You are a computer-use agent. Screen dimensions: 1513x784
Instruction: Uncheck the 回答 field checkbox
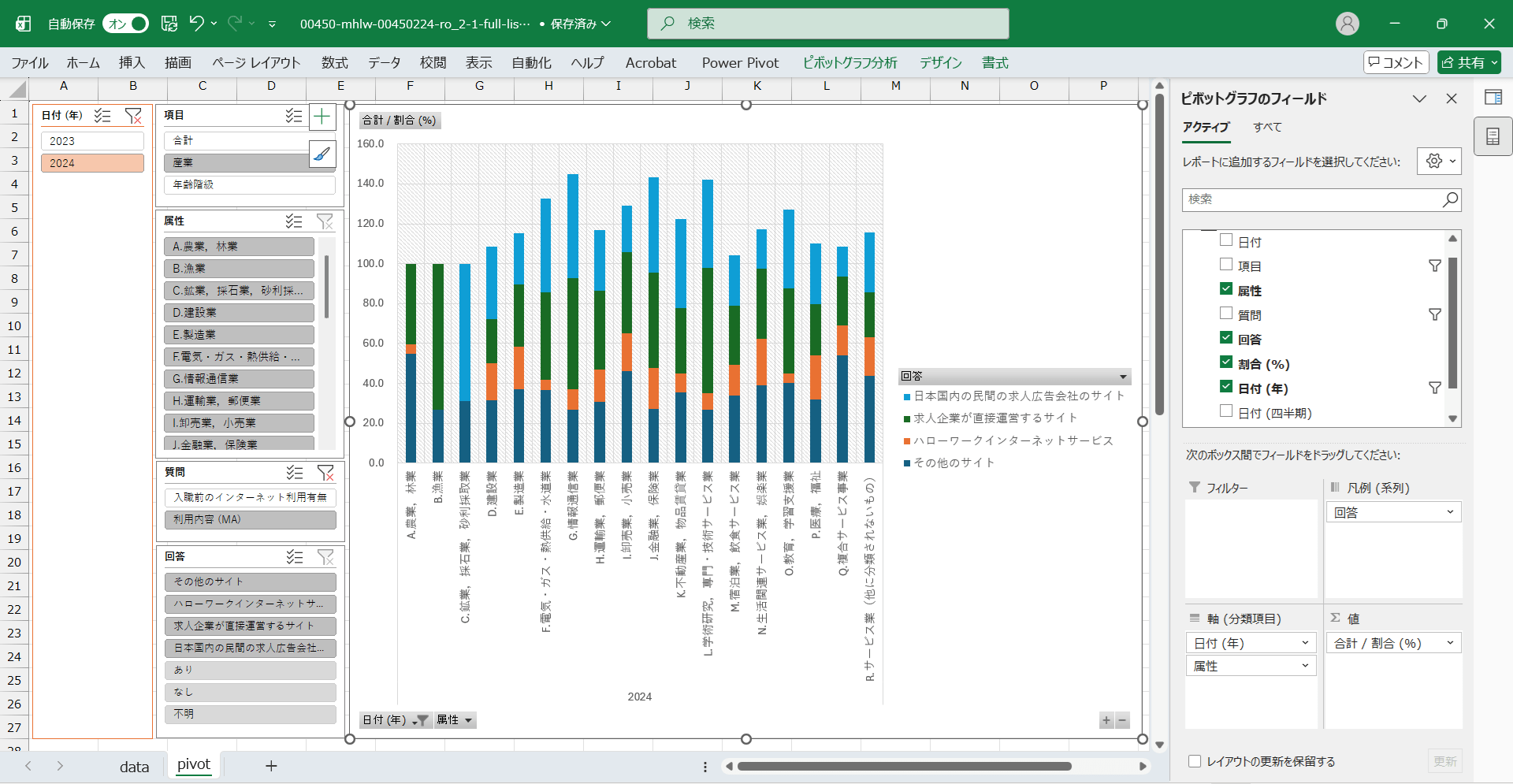tap(1226, 338)
